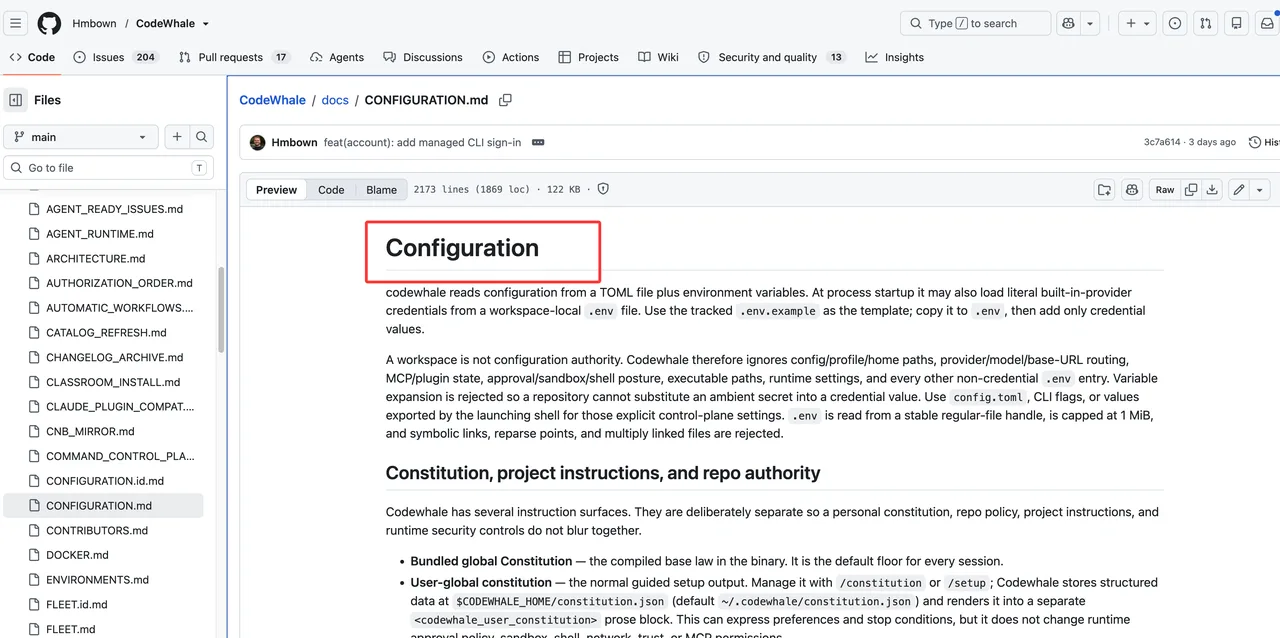Expand the Copilot dropdown arrow in header
Viewport: 1280px width, 638px height.
[x=1090, y=23]
